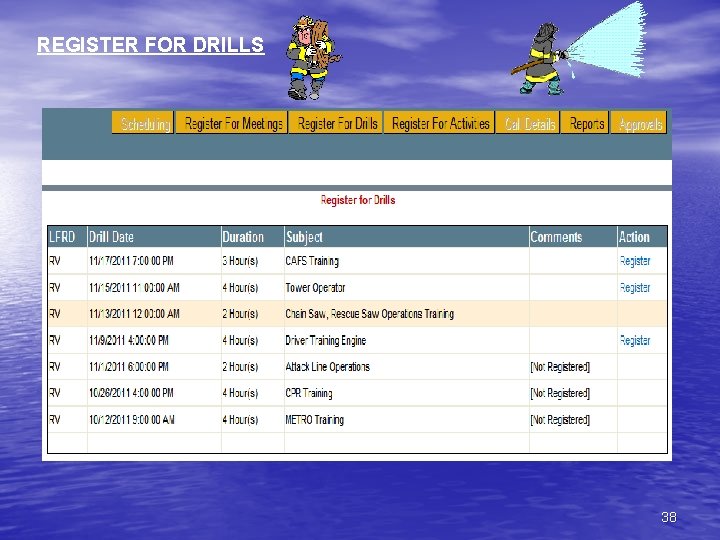This screenshot has height=540, width=720.
Task: Click the firefighter spraying hose image
Action: coord(579,48)
